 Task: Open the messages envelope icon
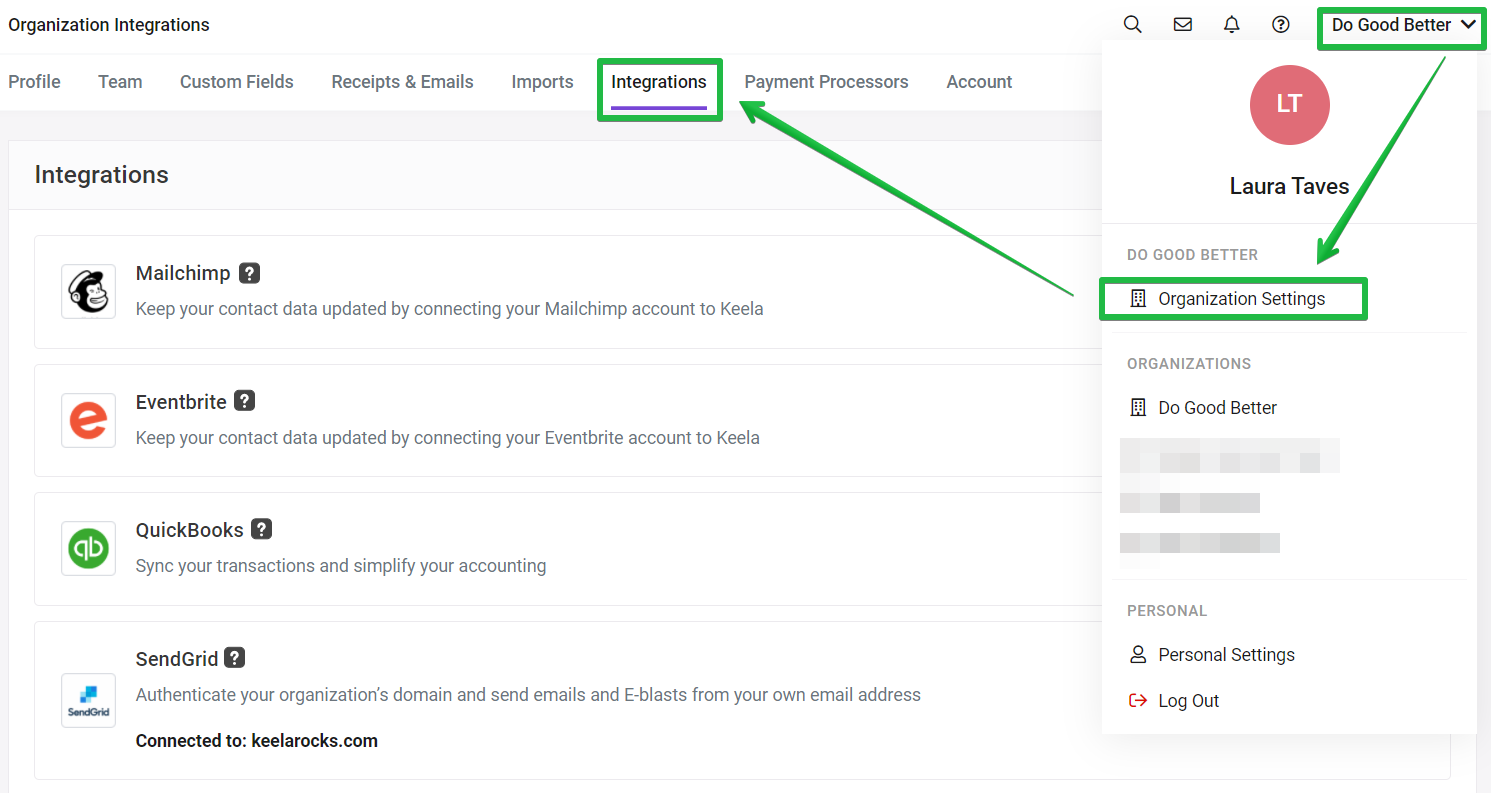click(x=1182, y=25)
